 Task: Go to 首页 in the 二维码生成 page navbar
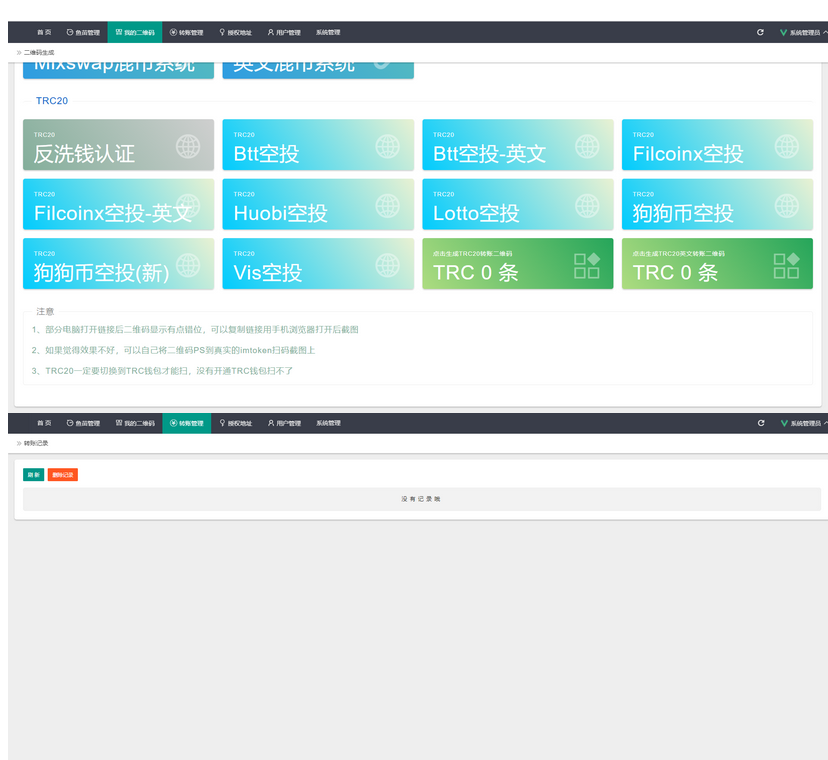[x=44, y=32]
